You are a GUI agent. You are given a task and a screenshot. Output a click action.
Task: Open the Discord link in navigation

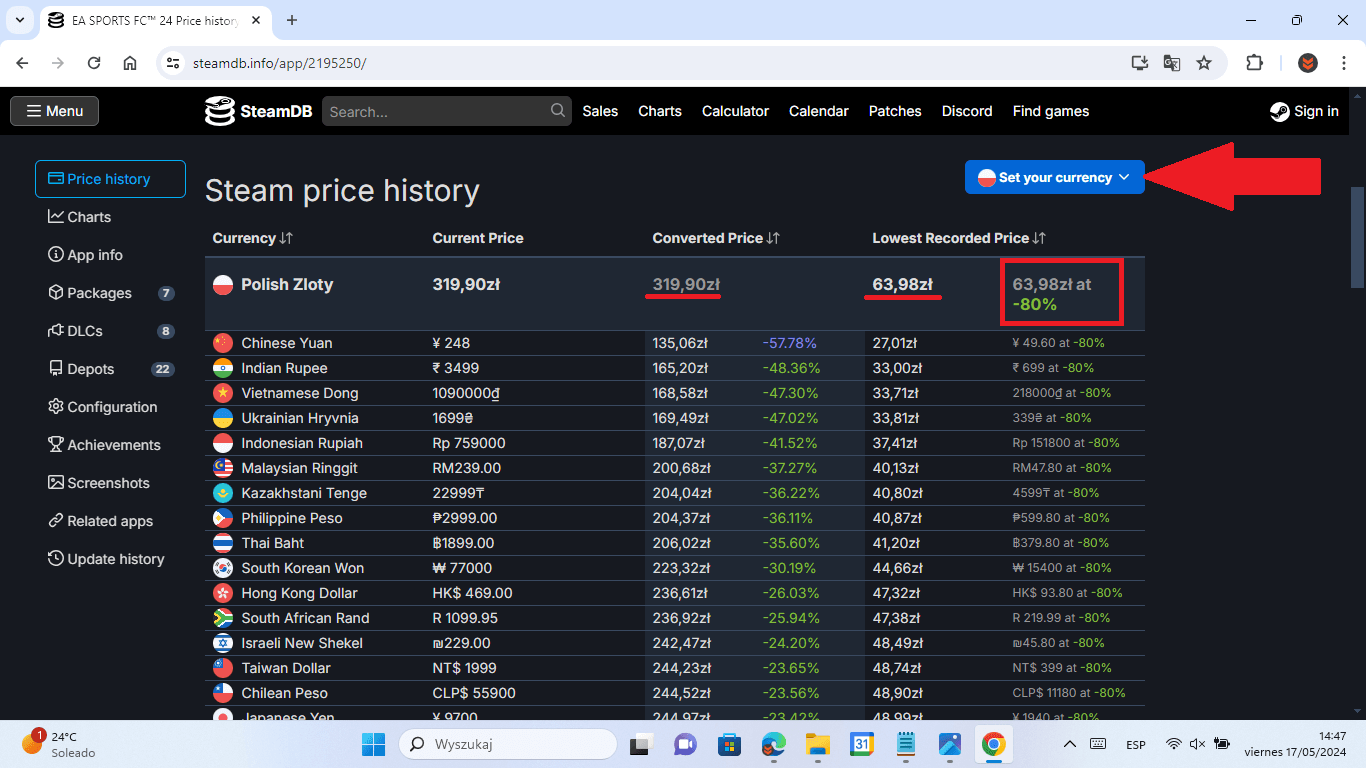pyautogui.click(x=967, y=111)
